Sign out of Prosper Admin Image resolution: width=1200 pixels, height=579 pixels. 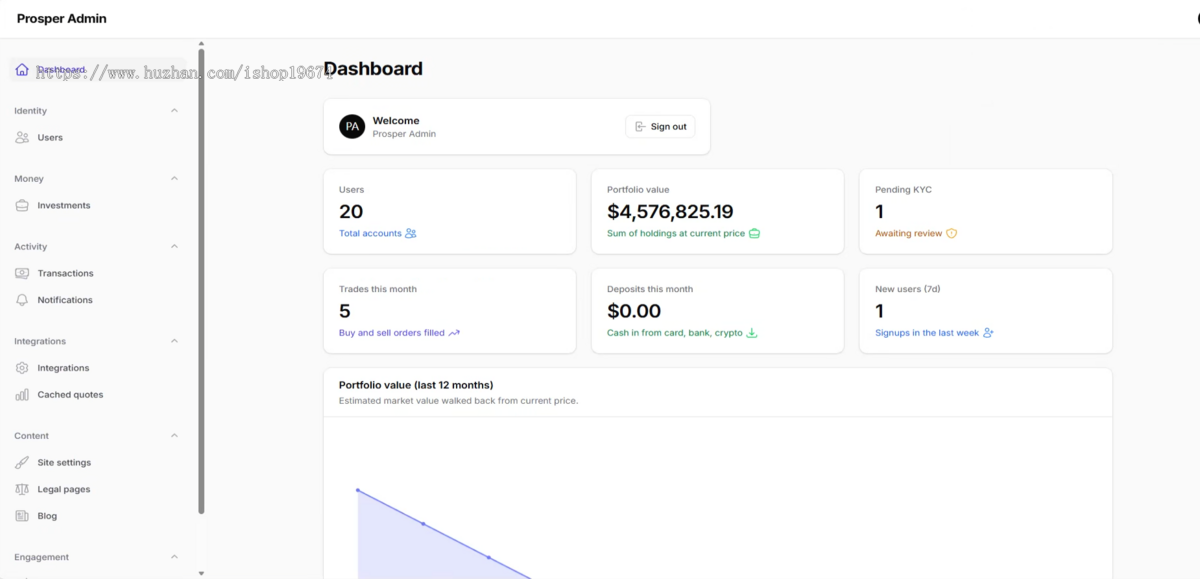(661, 127)
